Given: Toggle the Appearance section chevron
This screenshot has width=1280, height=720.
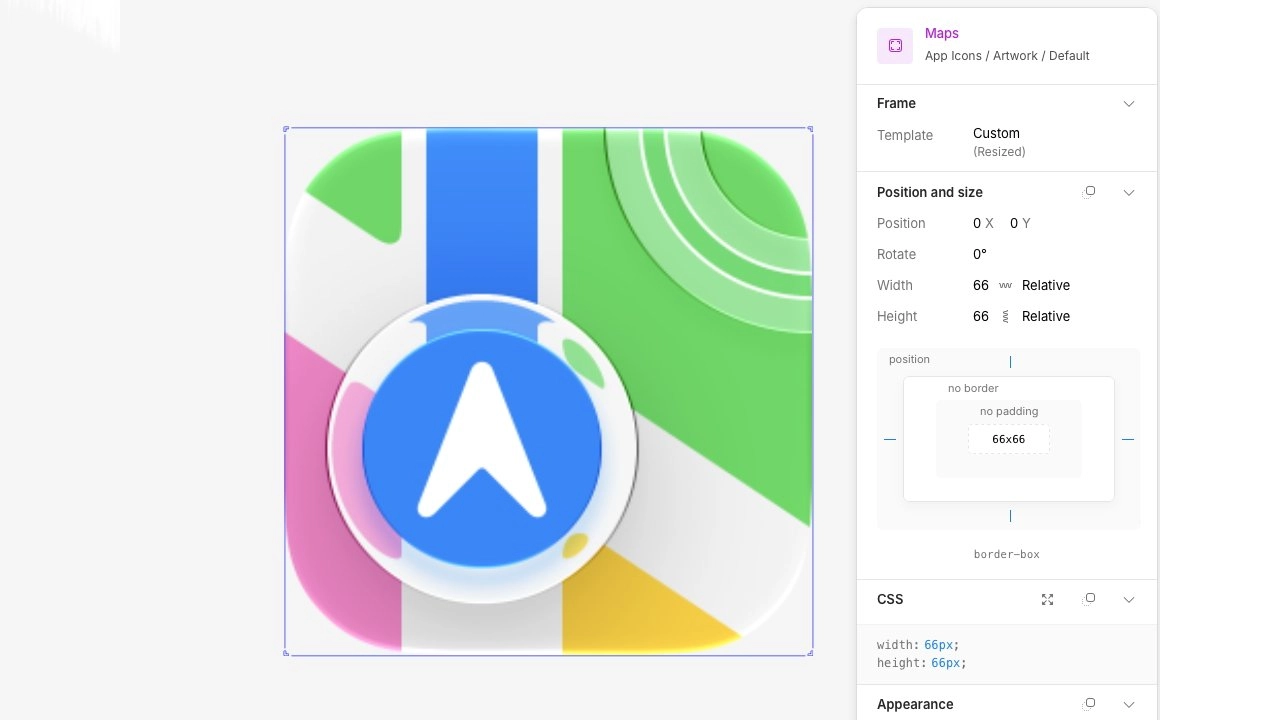Looking at the screenshot, I should pyautogui.click(x=1129, y=704).
